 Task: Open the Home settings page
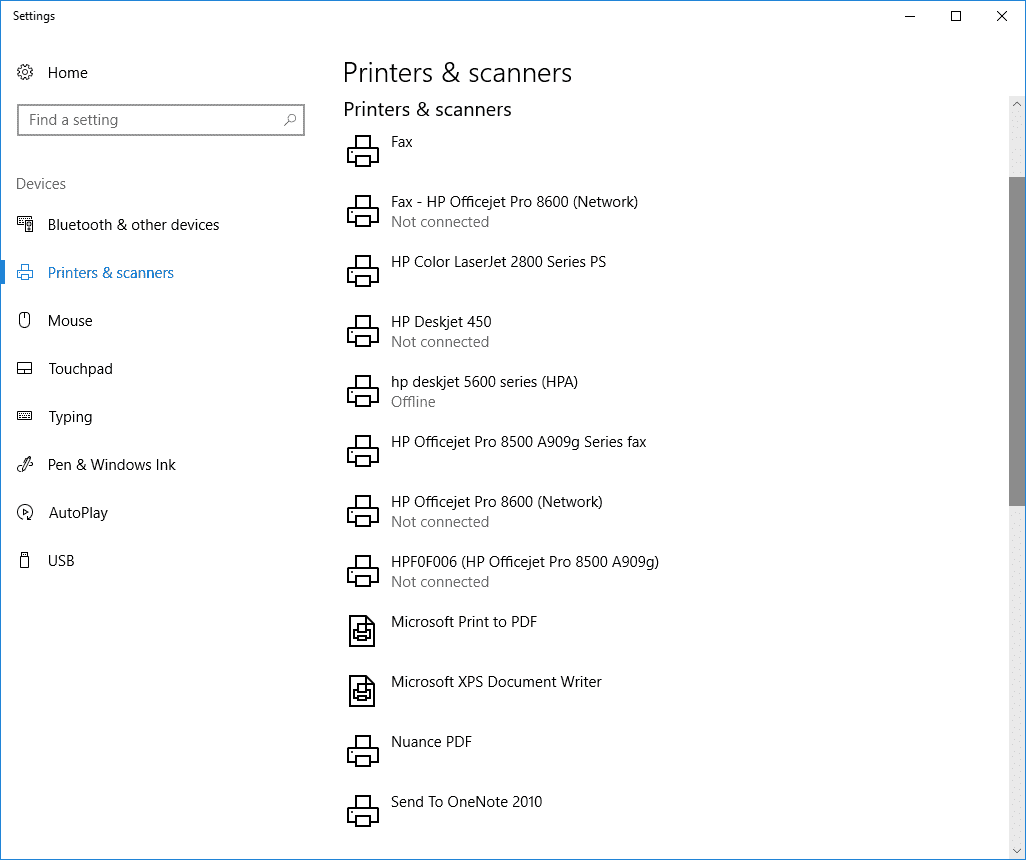pyautogui.click(x=67, y=73)
